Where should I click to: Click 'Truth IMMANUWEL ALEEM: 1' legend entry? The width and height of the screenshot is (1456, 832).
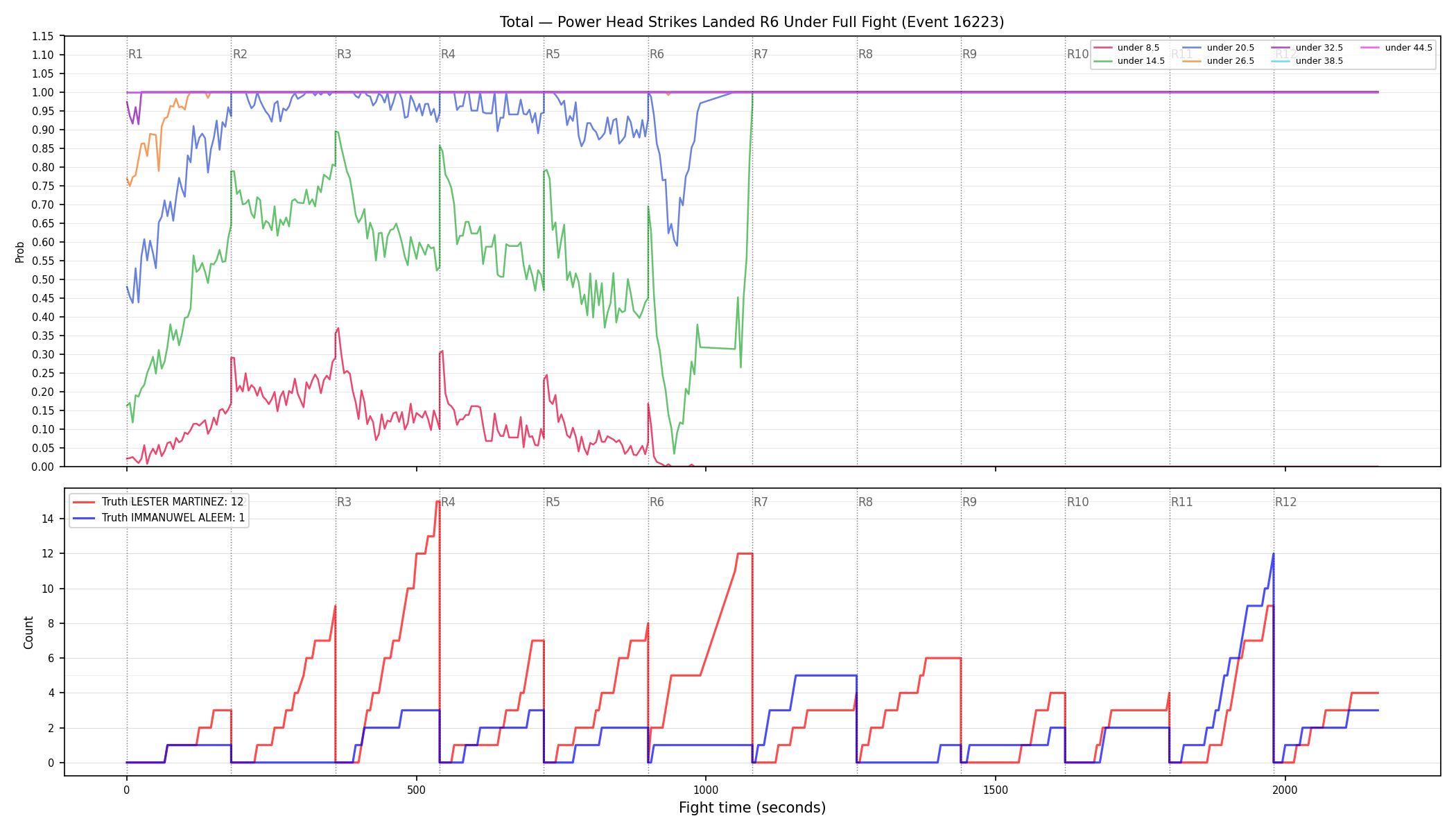pyautogui.click(x=173, y=517)
